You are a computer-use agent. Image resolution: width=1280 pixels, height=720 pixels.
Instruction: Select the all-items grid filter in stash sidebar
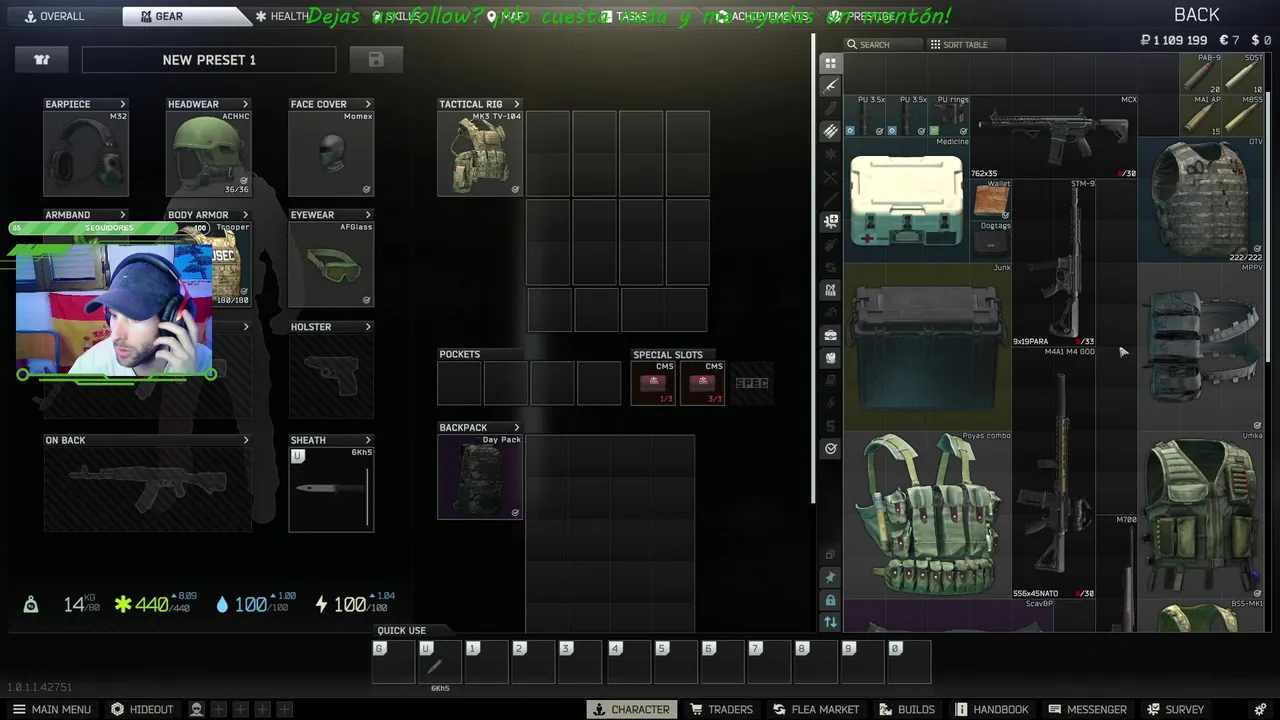[830, 63]
